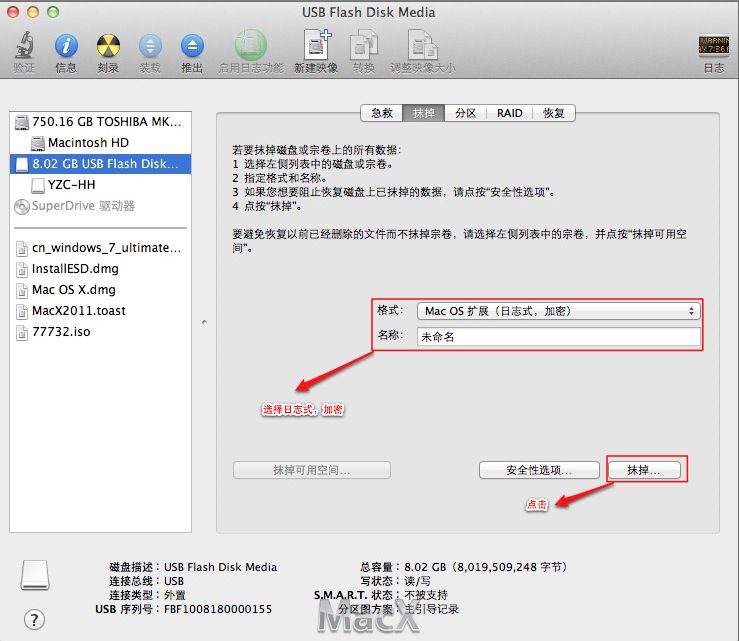Select InstallESD.dmg in the list
This screenshot has width=739, height=641.
(x=100, y=269)
